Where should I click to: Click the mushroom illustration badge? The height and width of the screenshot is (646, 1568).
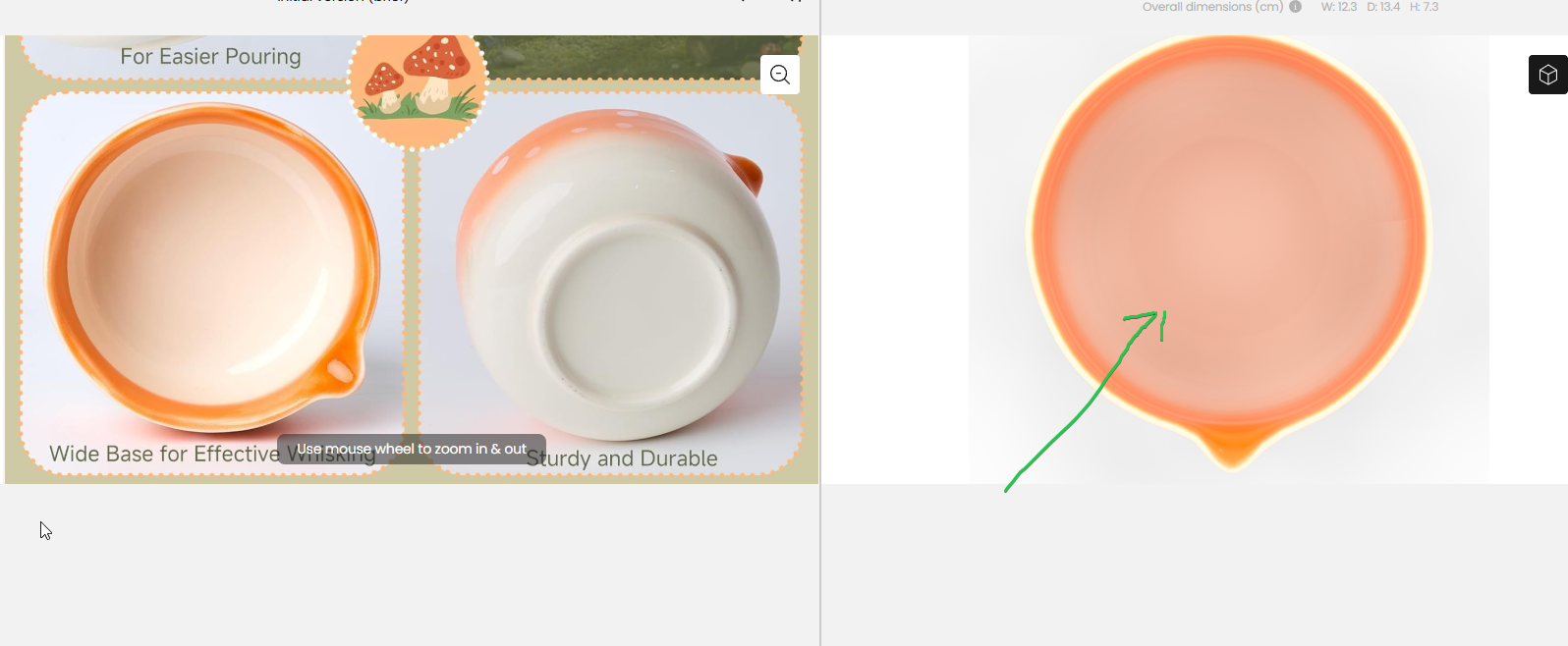click(x=418, y=87)
